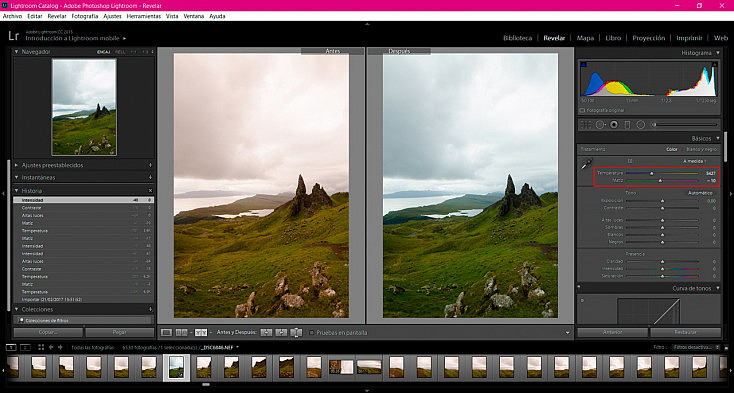Select main window display 1

click(11, 347)
